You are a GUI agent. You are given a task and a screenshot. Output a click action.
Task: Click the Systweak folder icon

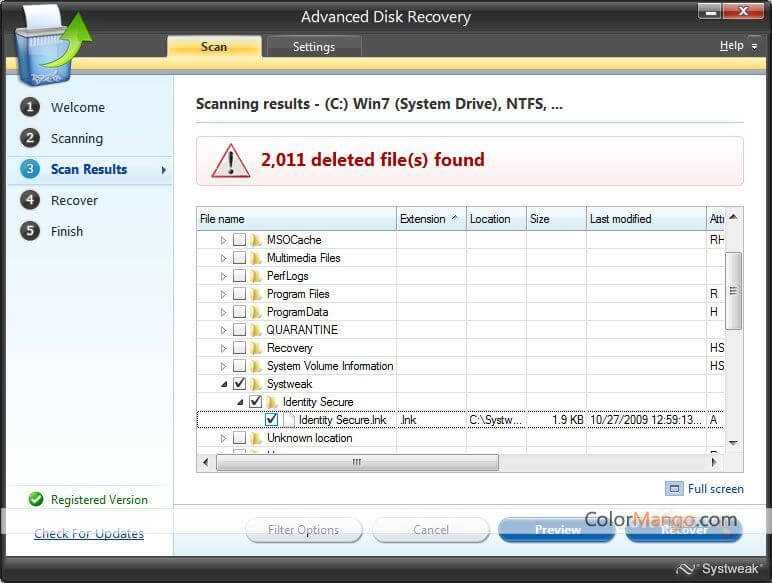(256, 384)
